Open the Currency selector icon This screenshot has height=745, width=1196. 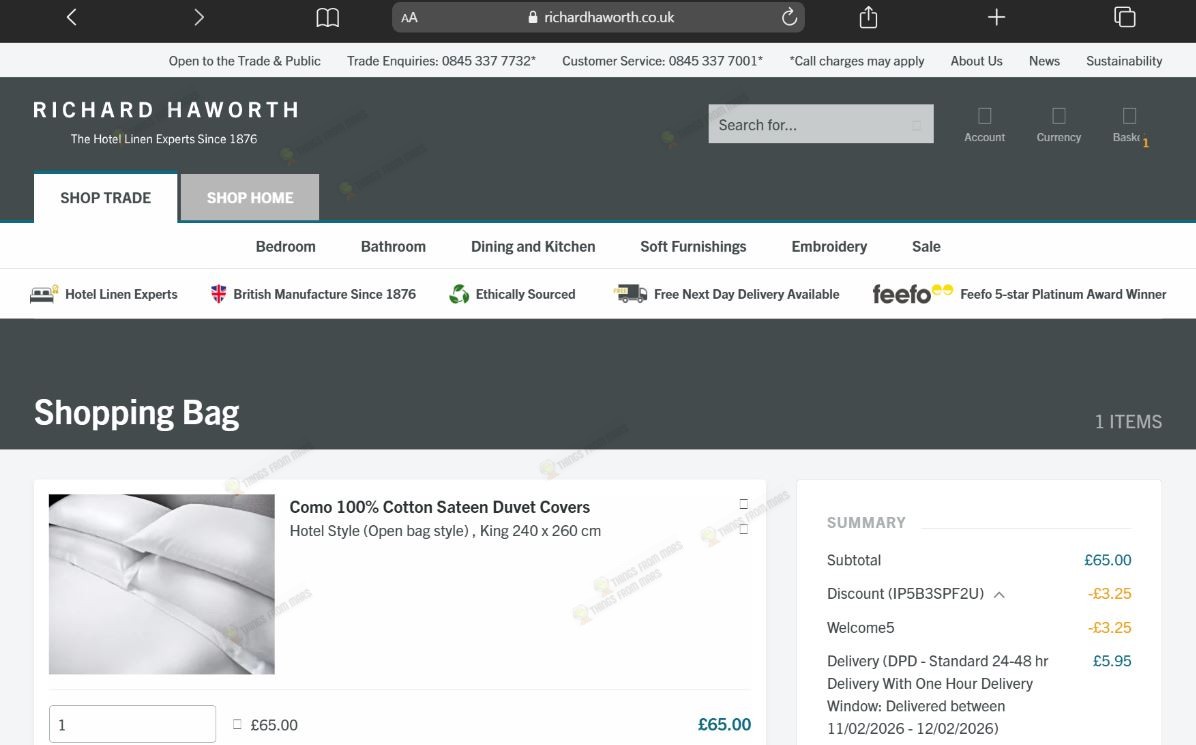coord(1059,116)
